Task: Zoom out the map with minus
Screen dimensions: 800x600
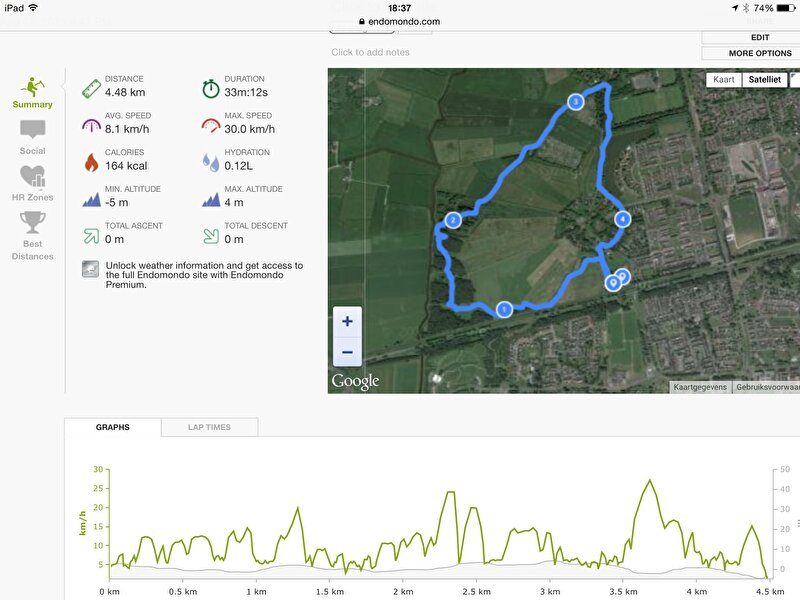Action: [347, 352]
